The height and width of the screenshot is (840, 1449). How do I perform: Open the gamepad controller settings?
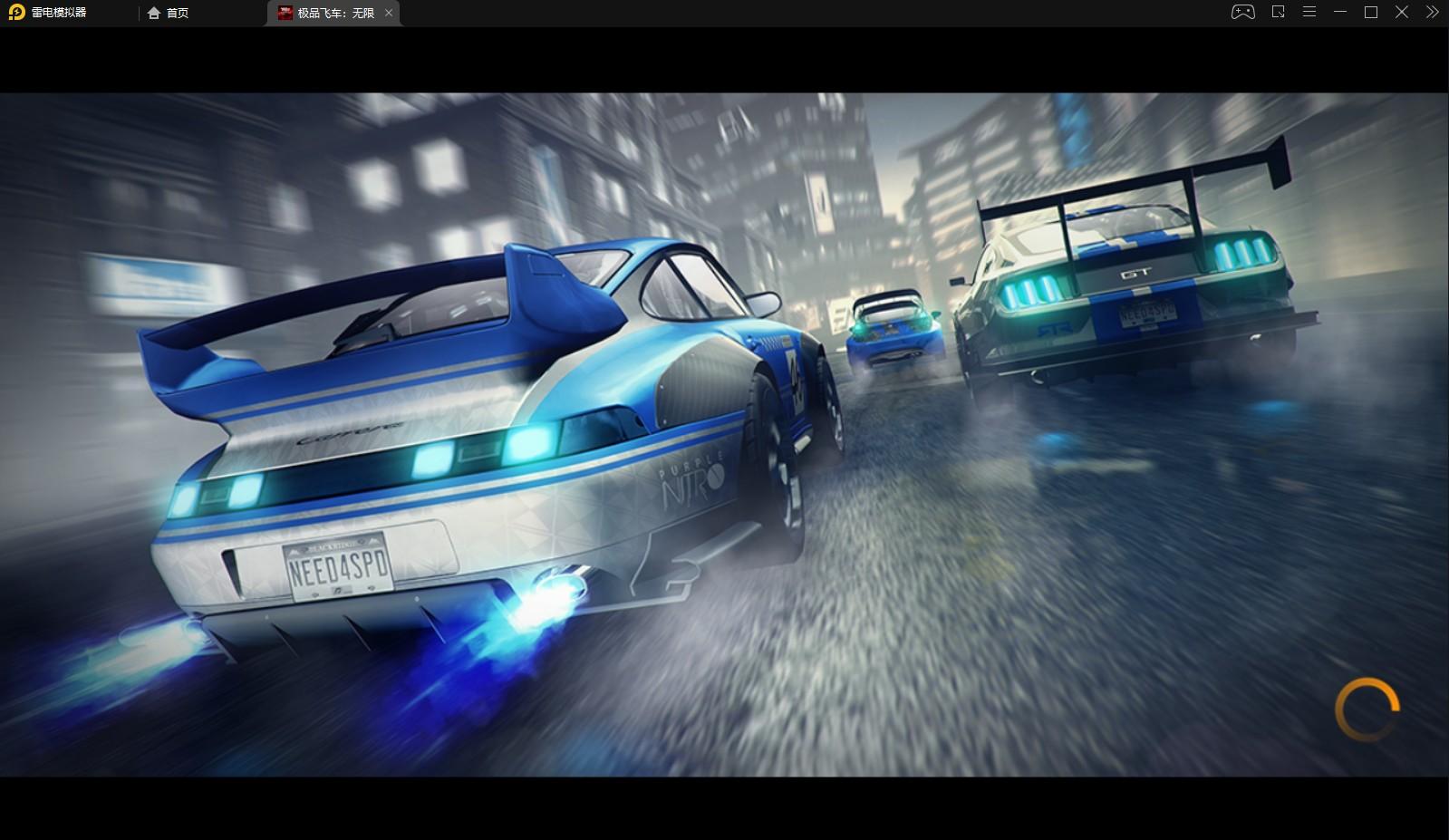click(x=1242, y=13)
